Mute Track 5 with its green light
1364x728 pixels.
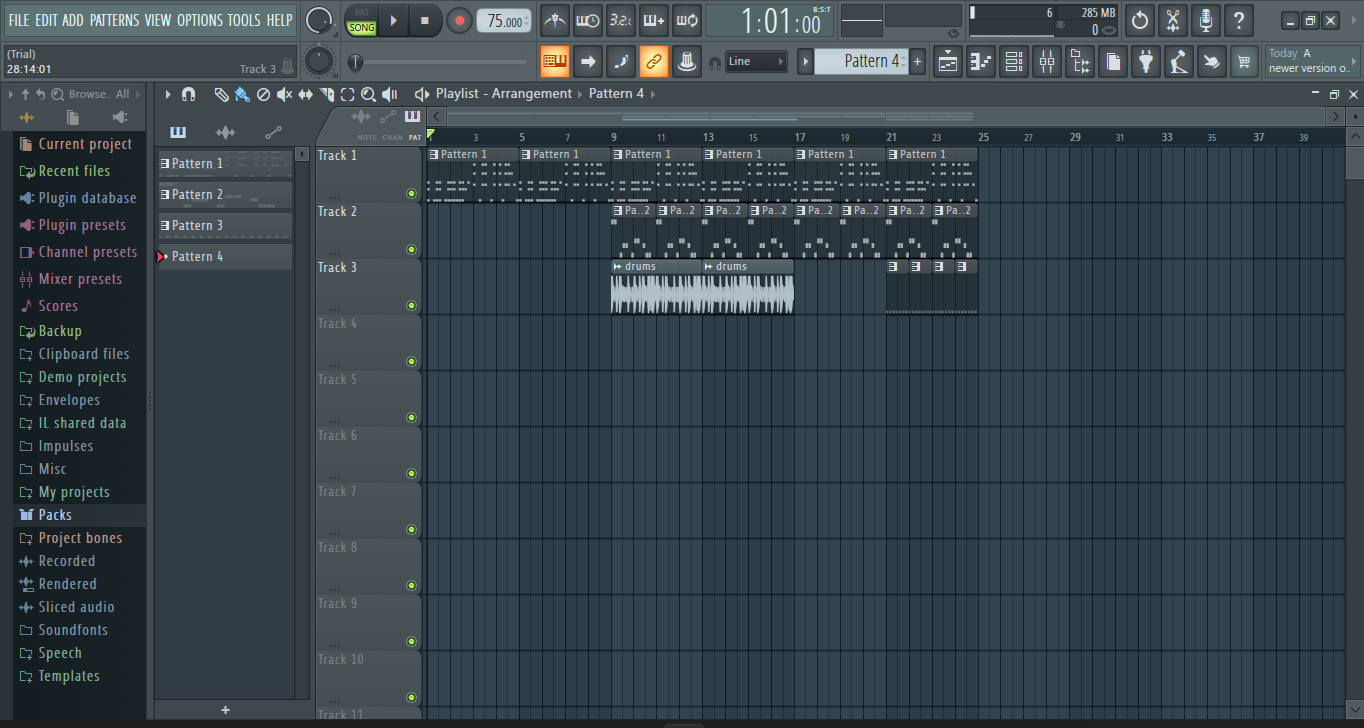click(x=411, y=417)
